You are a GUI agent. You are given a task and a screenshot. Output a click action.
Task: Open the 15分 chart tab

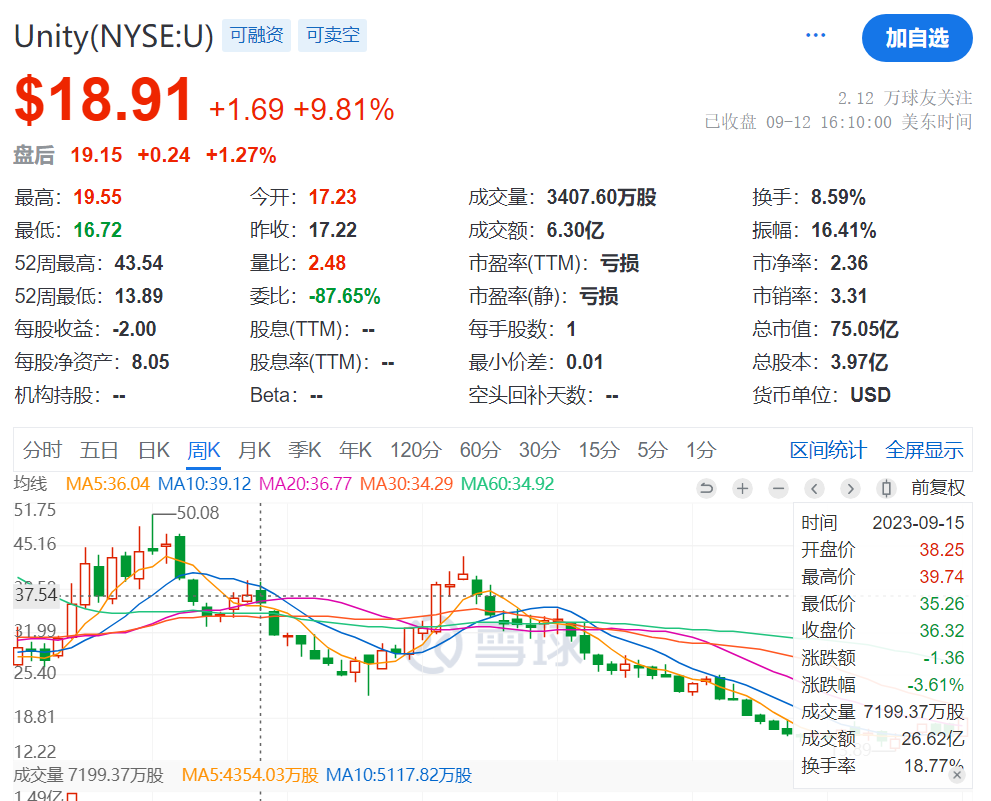click(599, 450)
